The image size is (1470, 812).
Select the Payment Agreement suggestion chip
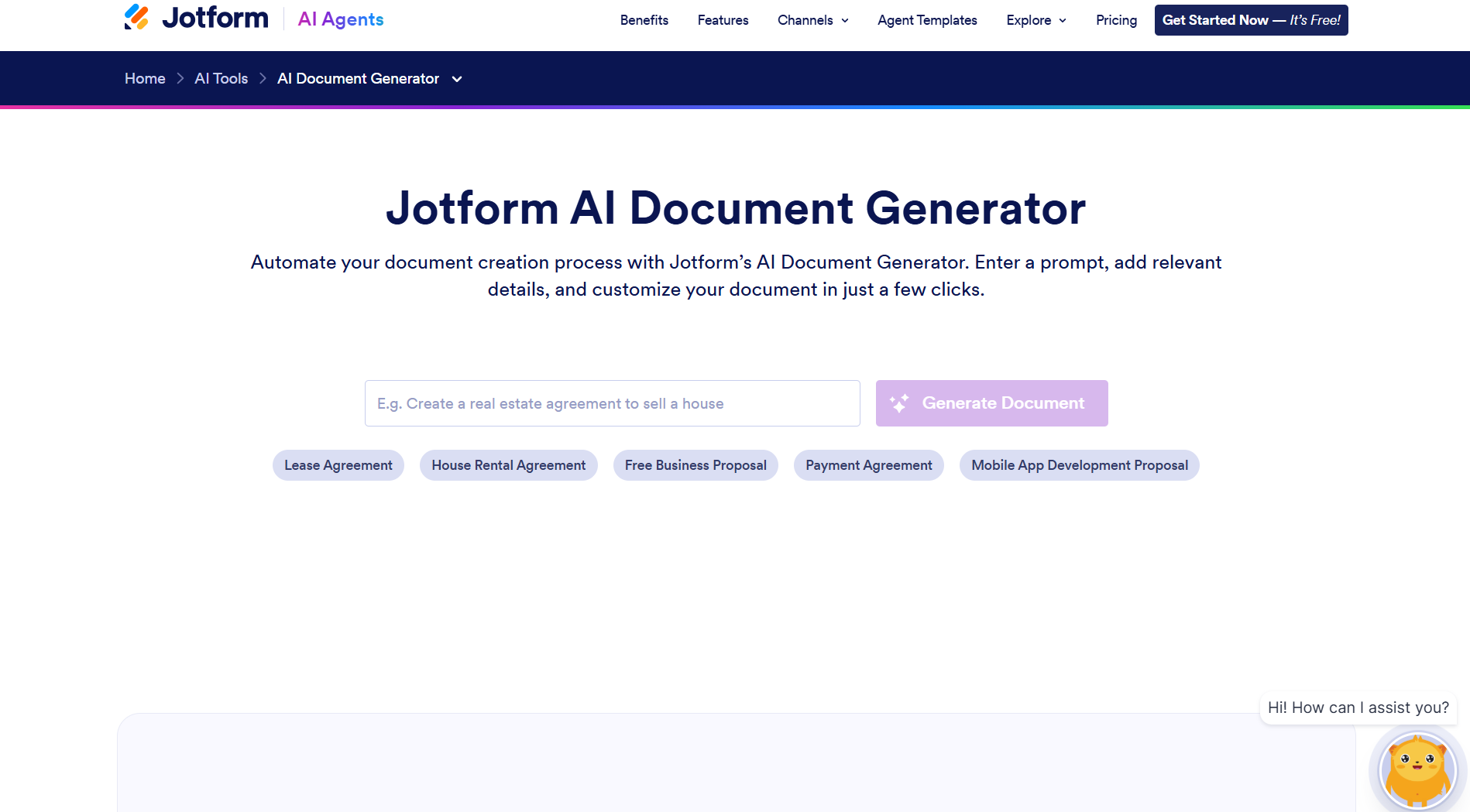pos(869,465)
